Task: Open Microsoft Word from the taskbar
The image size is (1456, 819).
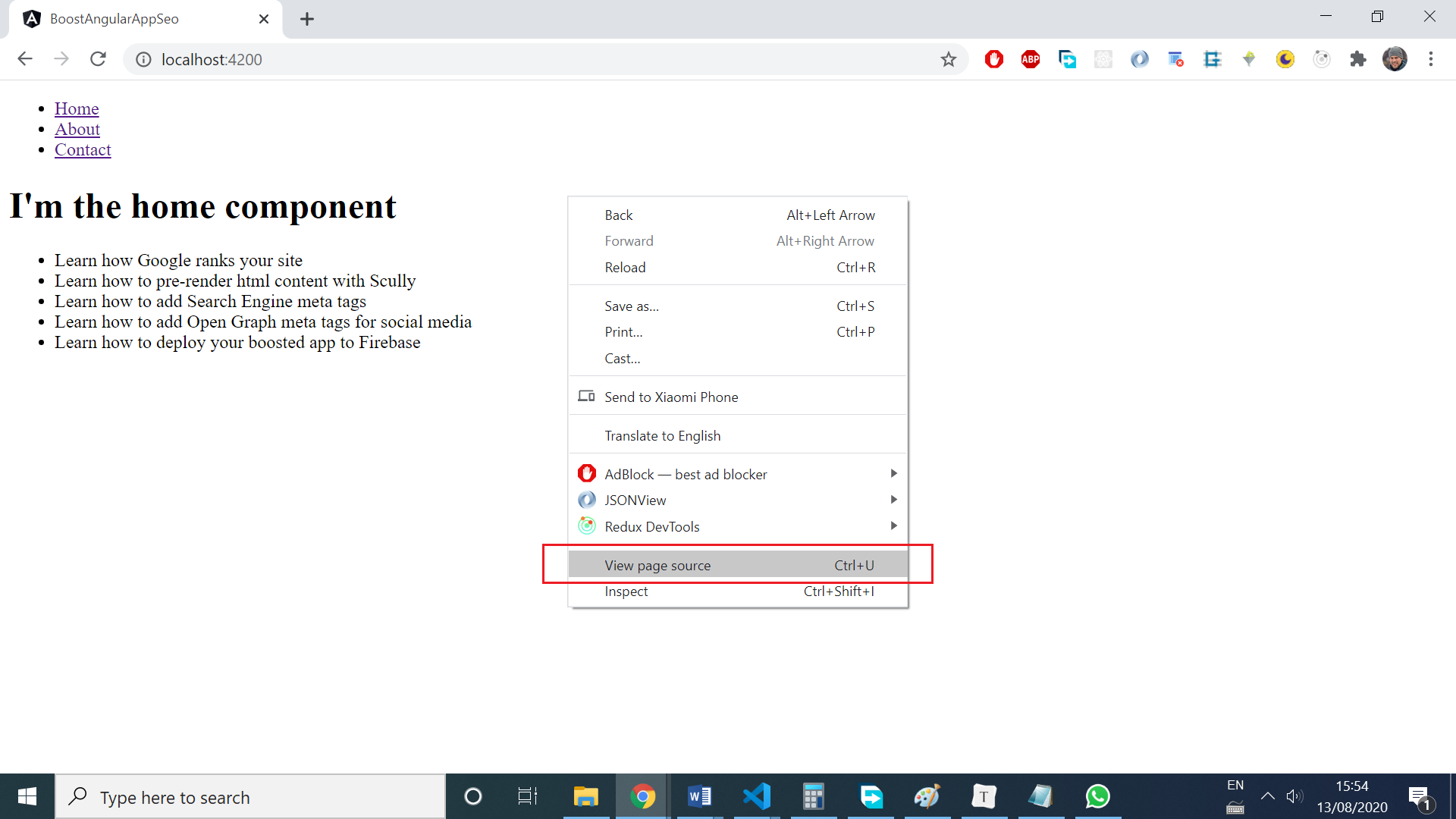Action: tap(699, 796)
